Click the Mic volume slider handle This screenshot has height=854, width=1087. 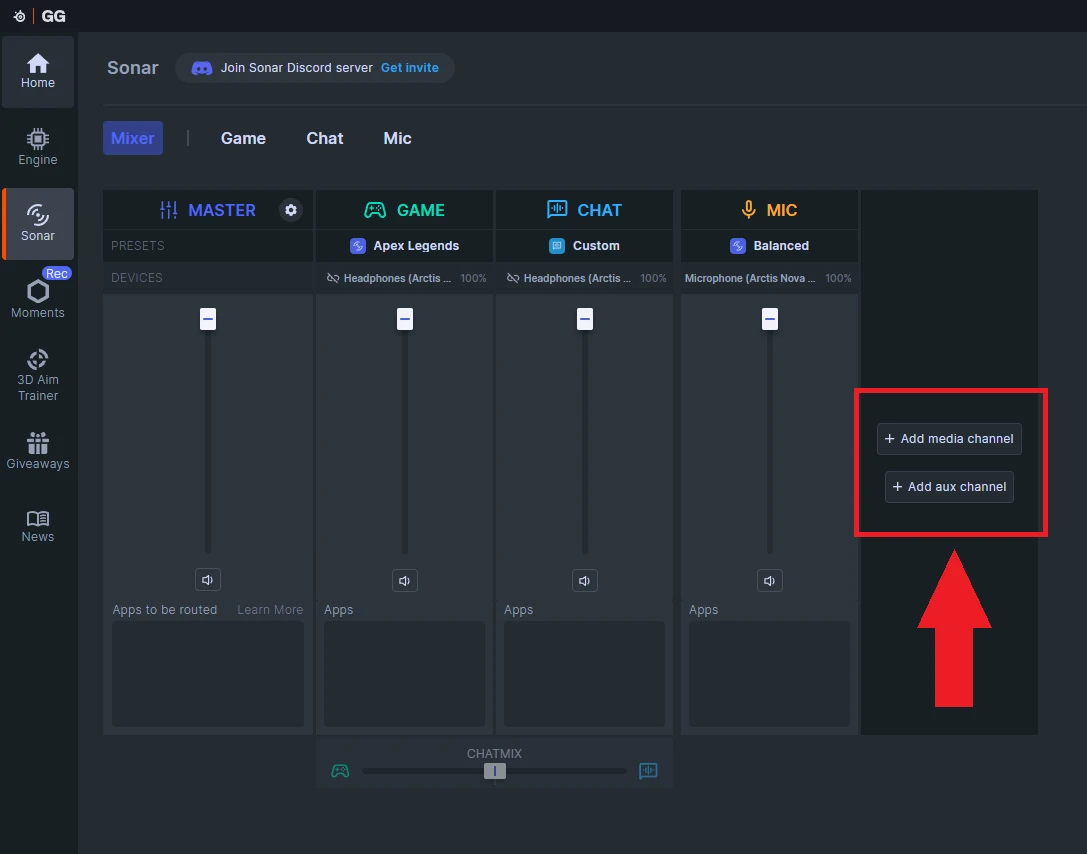coord(769,319)
